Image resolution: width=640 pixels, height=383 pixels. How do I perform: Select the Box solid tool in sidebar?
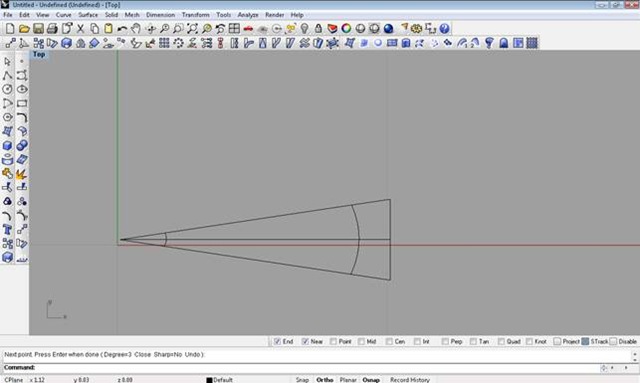[x=7, y=145]
